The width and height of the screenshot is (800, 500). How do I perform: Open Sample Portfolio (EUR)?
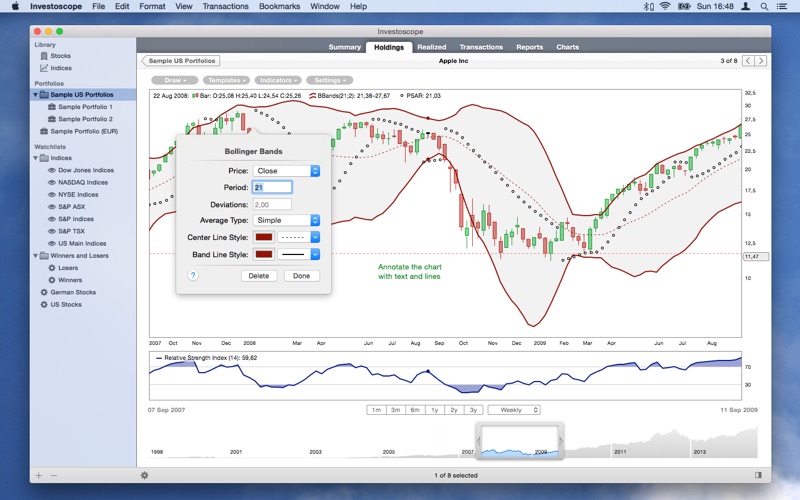tap(79, 131)
